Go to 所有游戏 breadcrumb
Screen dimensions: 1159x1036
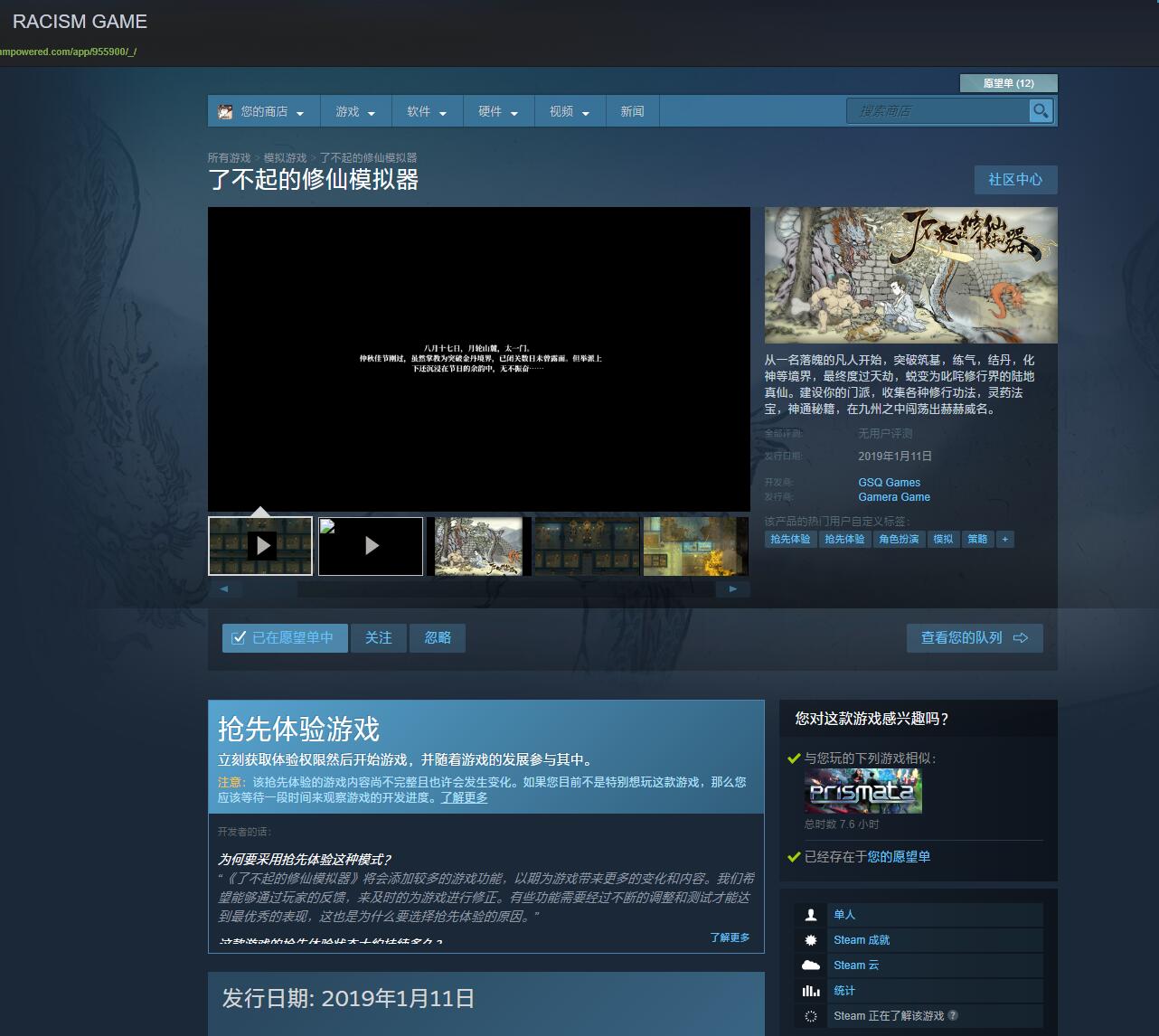pos(229,157)
